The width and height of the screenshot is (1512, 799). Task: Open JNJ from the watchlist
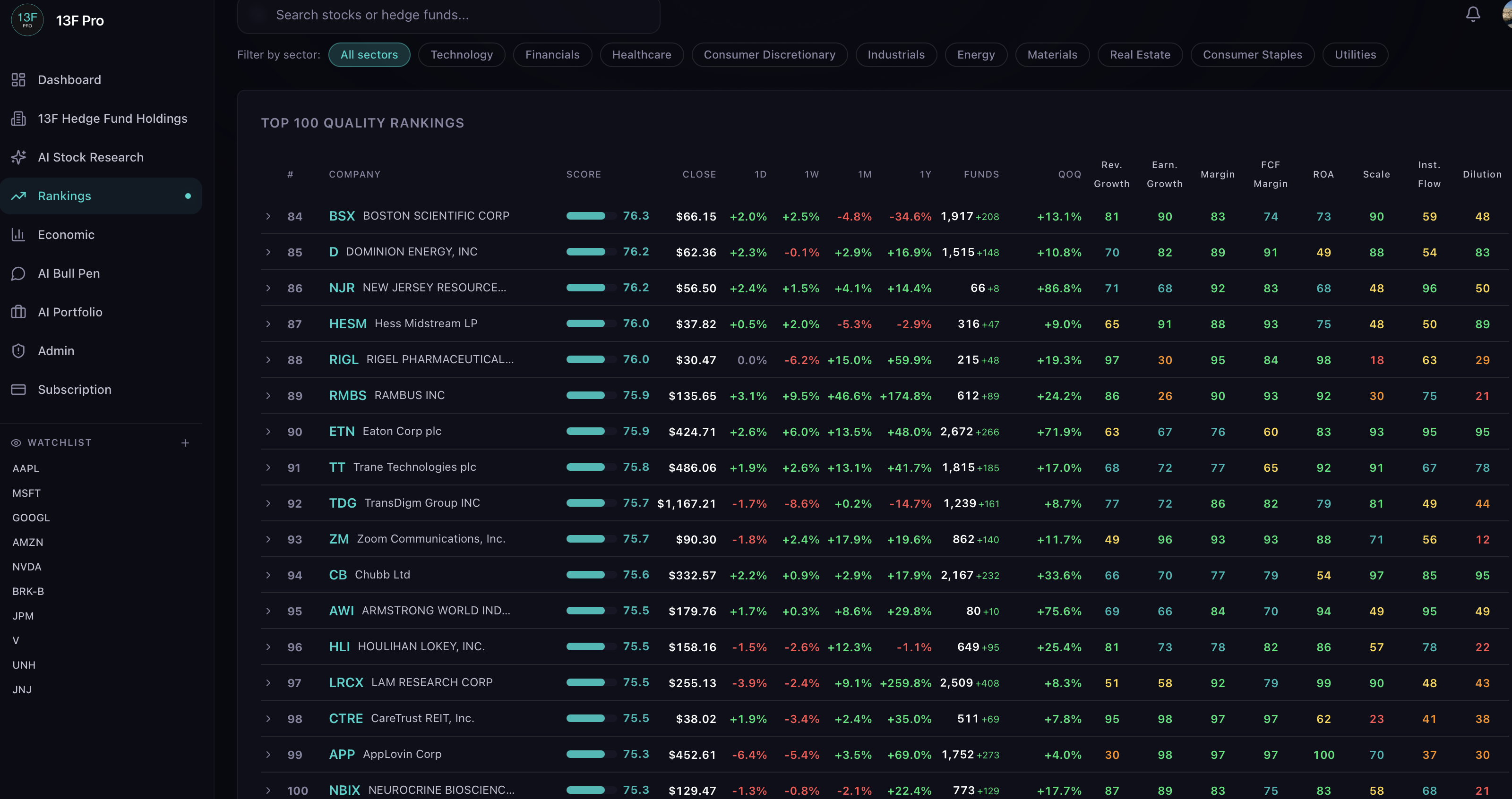click(22, 690)
